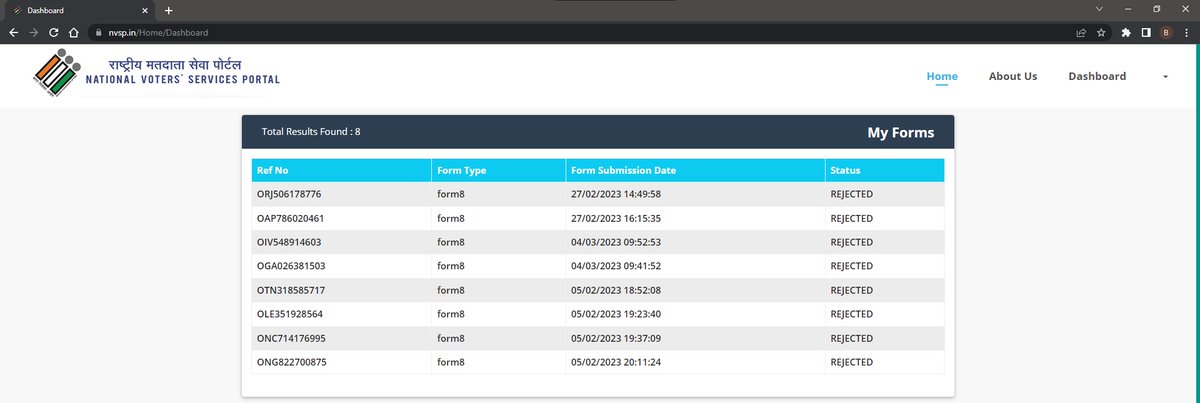Select reference number OIV548914603

[289, 242]
